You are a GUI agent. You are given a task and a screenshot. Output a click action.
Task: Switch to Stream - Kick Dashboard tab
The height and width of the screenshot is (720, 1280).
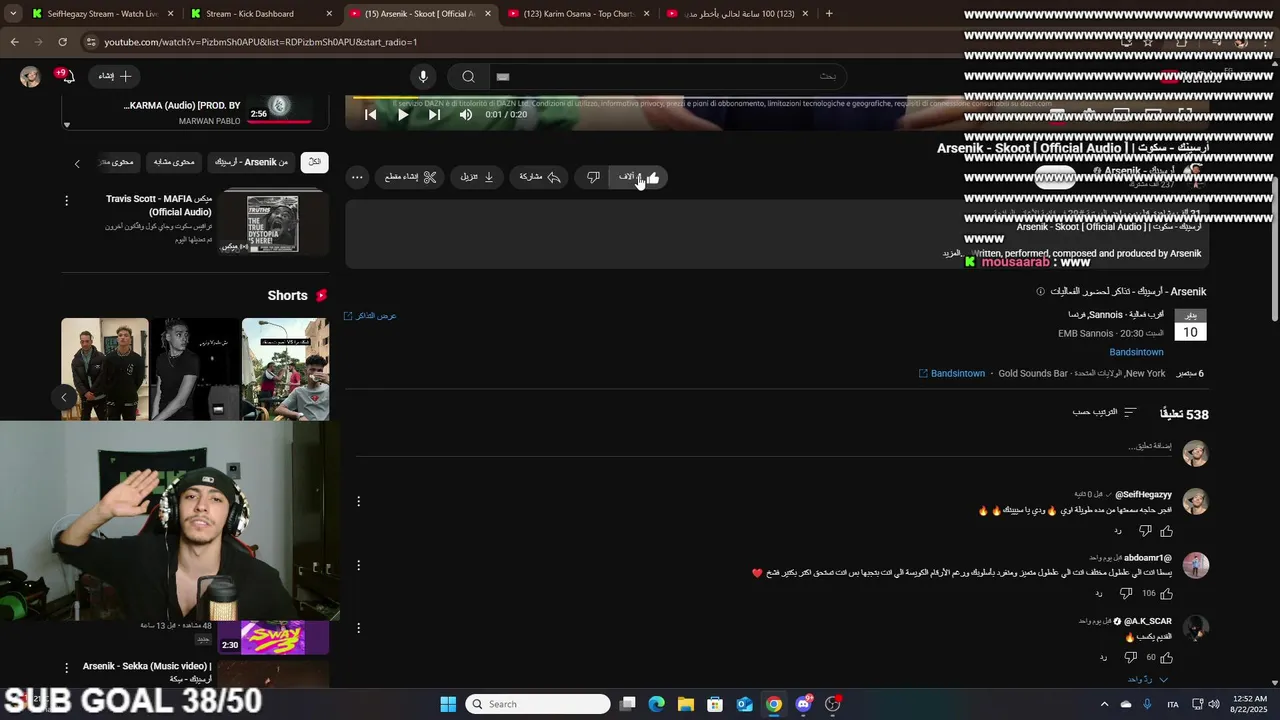pyautogui.click(x=260, y=14)
